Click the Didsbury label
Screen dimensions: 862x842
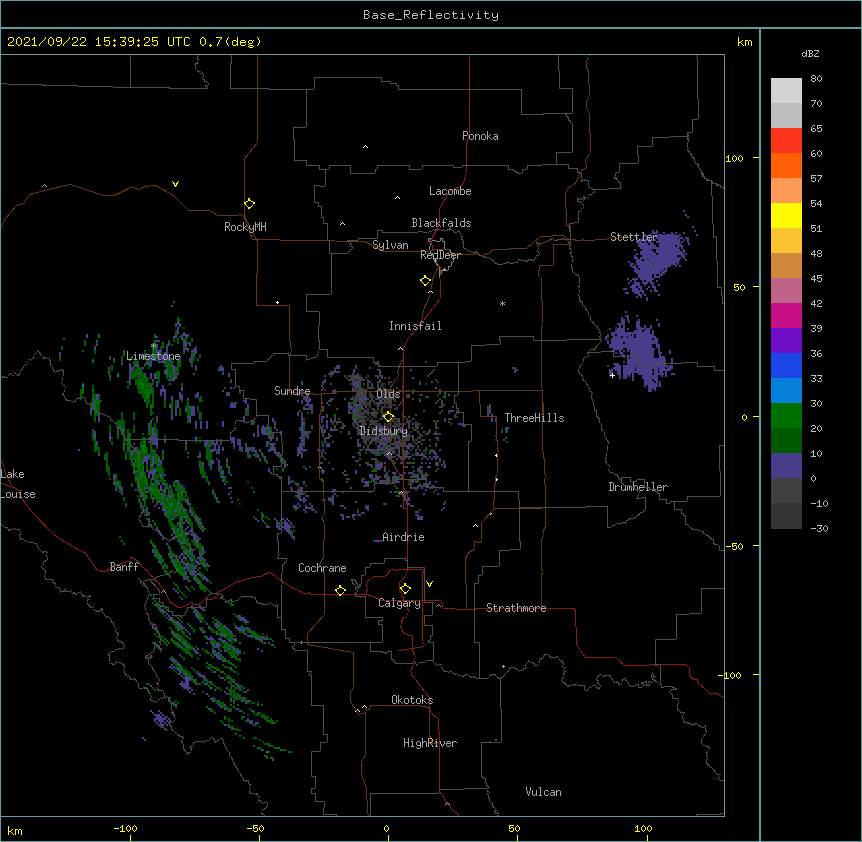click(x=383, y=431)
